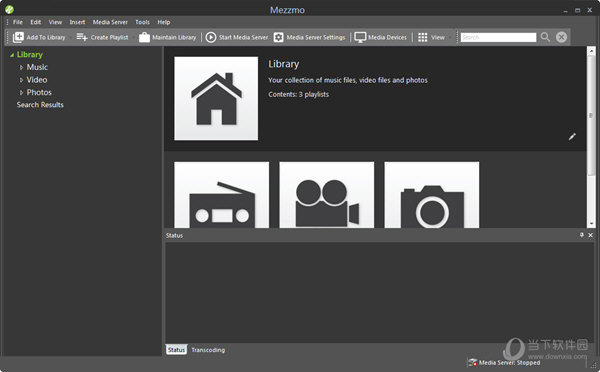
Task: Click the magnifying glass search icon
Action: click(x=545, y=37)
